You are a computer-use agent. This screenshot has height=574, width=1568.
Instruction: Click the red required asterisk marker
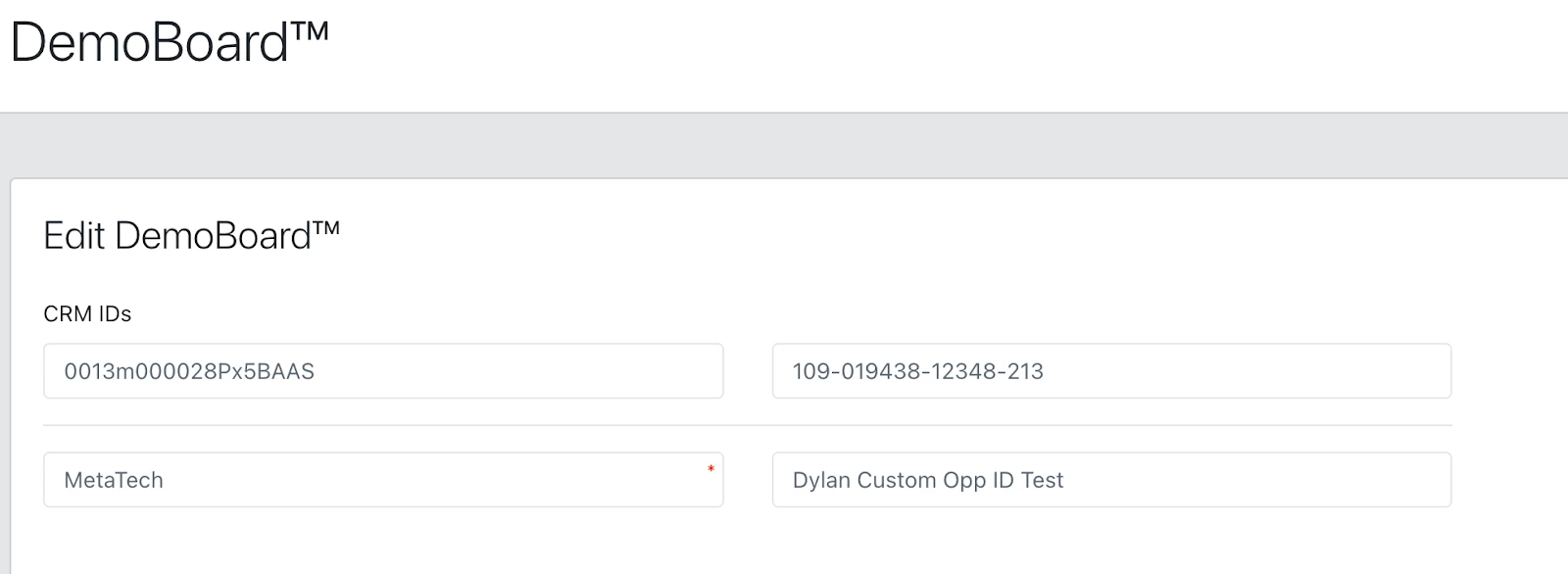click(711, 470)
